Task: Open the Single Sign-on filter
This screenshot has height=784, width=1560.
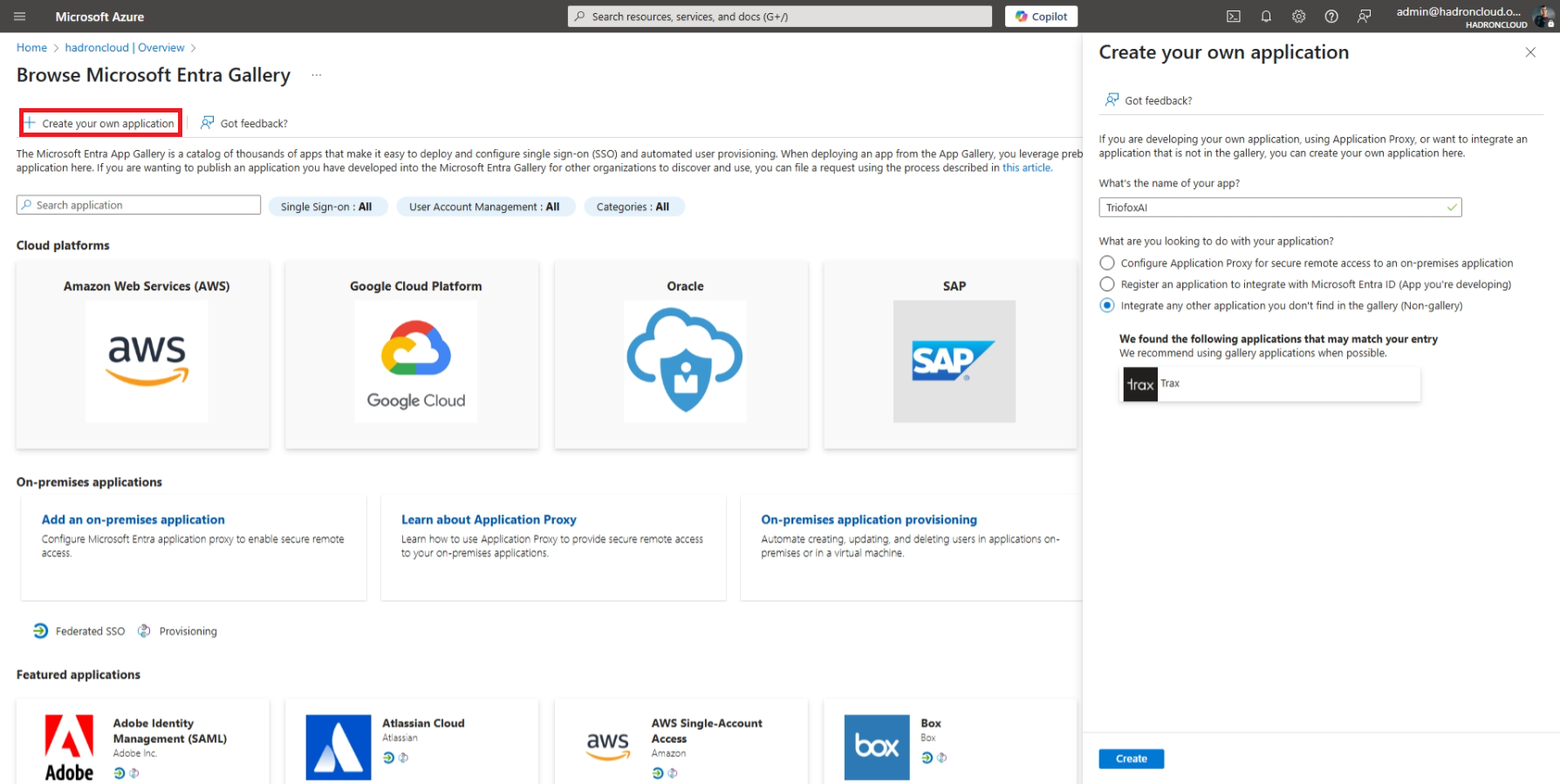Action: click(x=327, y=207)
